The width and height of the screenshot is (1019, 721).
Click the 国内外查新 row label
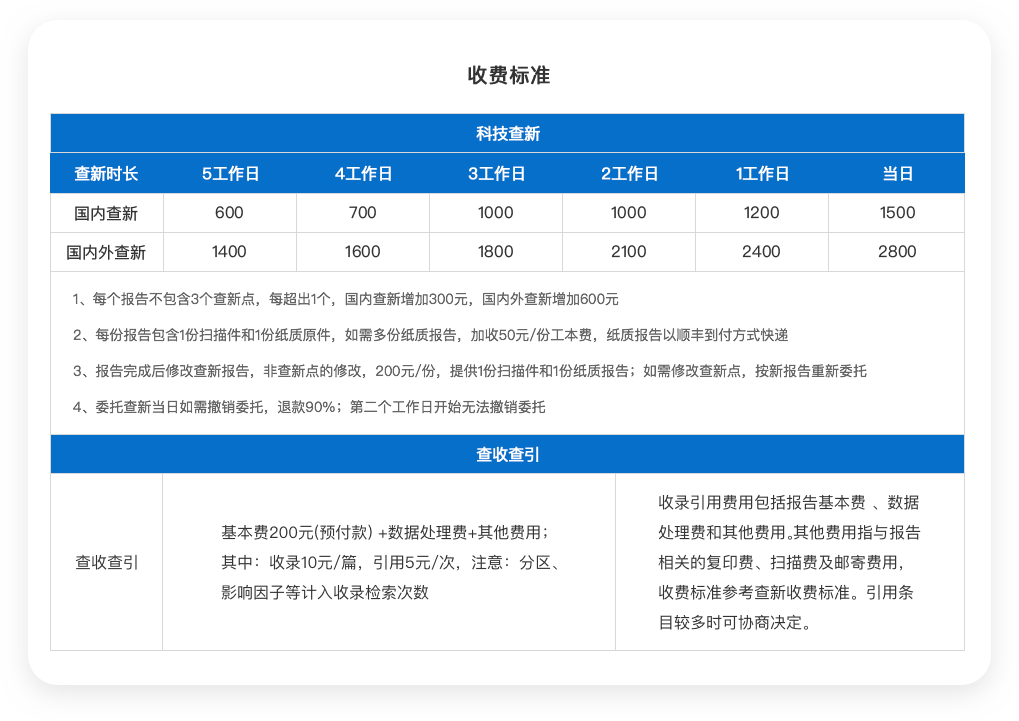tap(106, 252)
